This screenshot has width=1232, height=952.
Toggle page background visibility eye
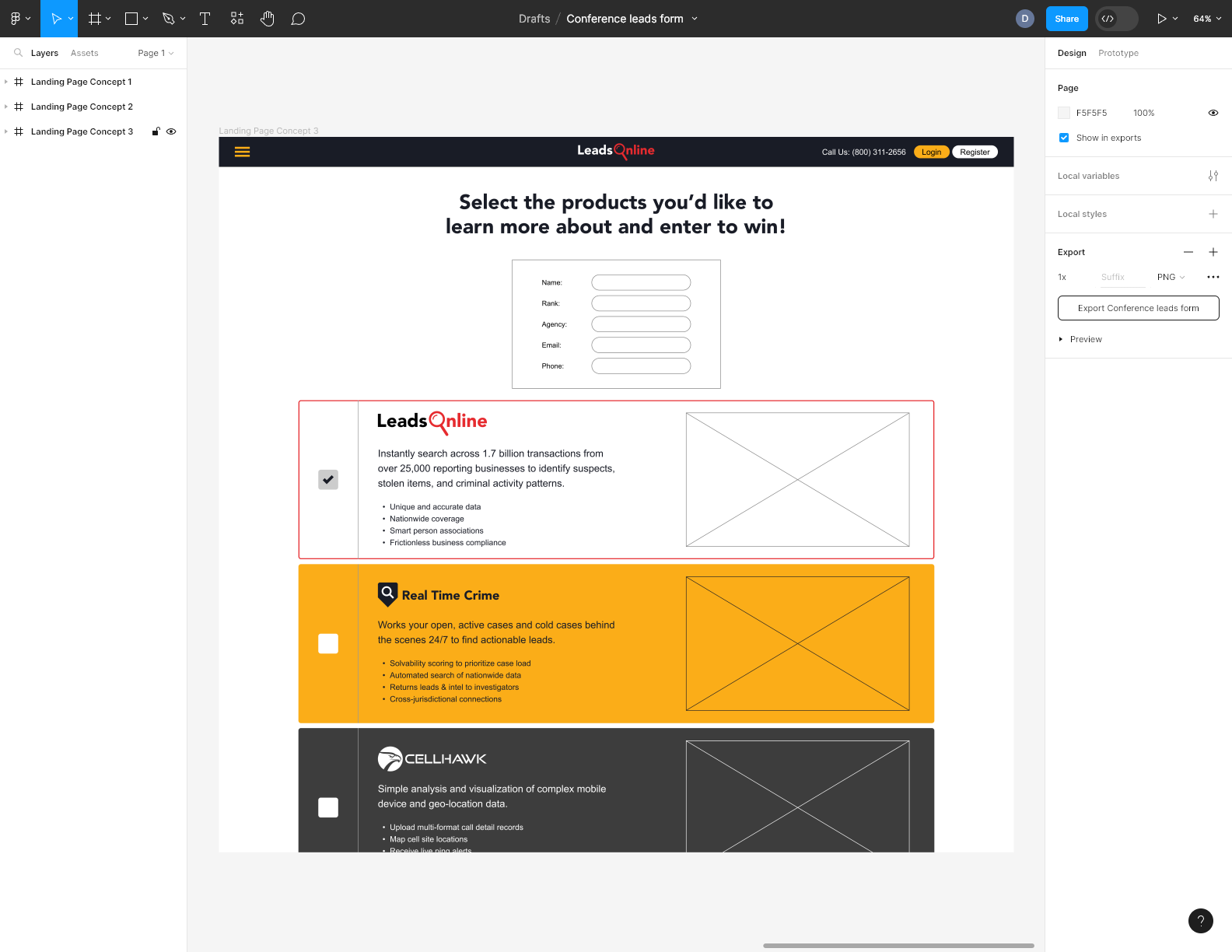[x=1213, y=113]
